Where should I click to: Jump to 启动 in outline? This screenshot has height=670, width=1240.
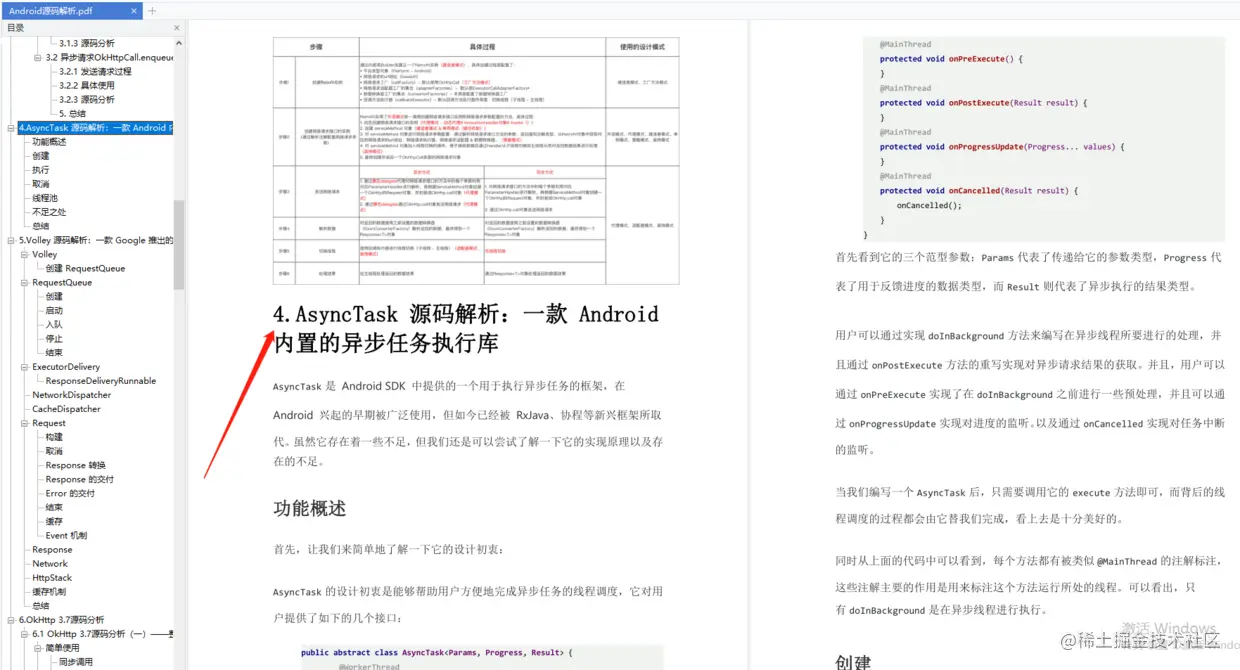pyautogui.click(x=54, y=311)
